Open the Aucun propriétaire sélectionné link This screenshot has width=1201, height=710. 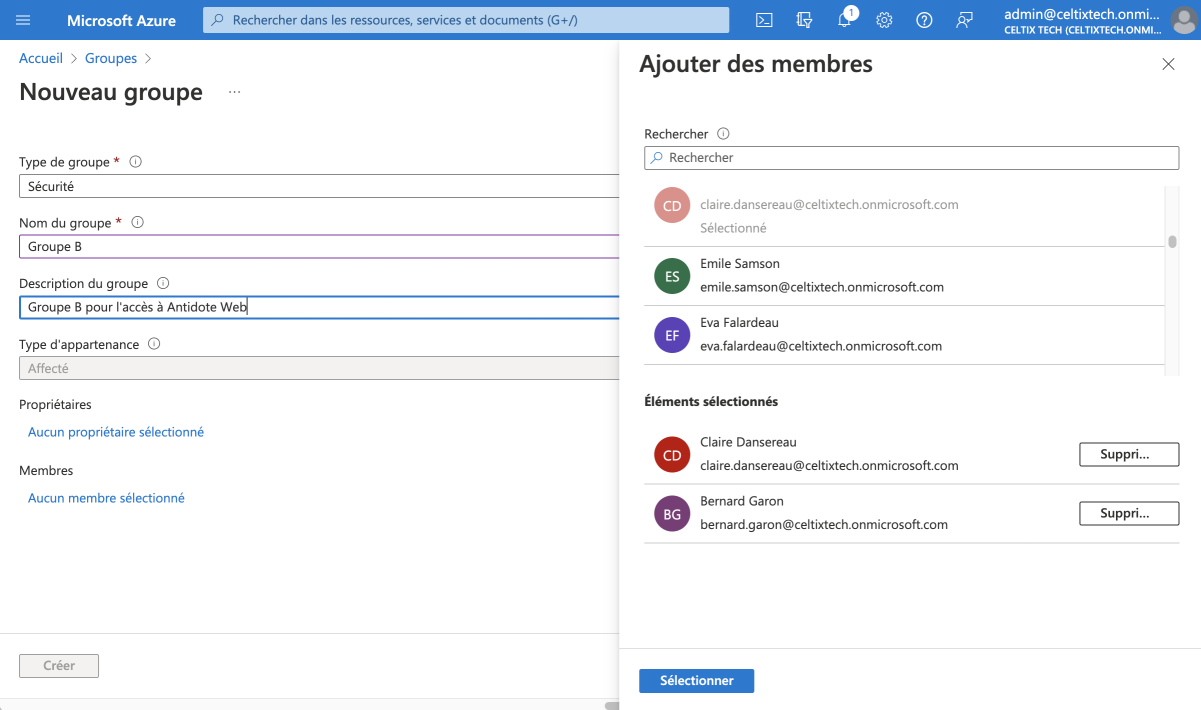(116, 432)
